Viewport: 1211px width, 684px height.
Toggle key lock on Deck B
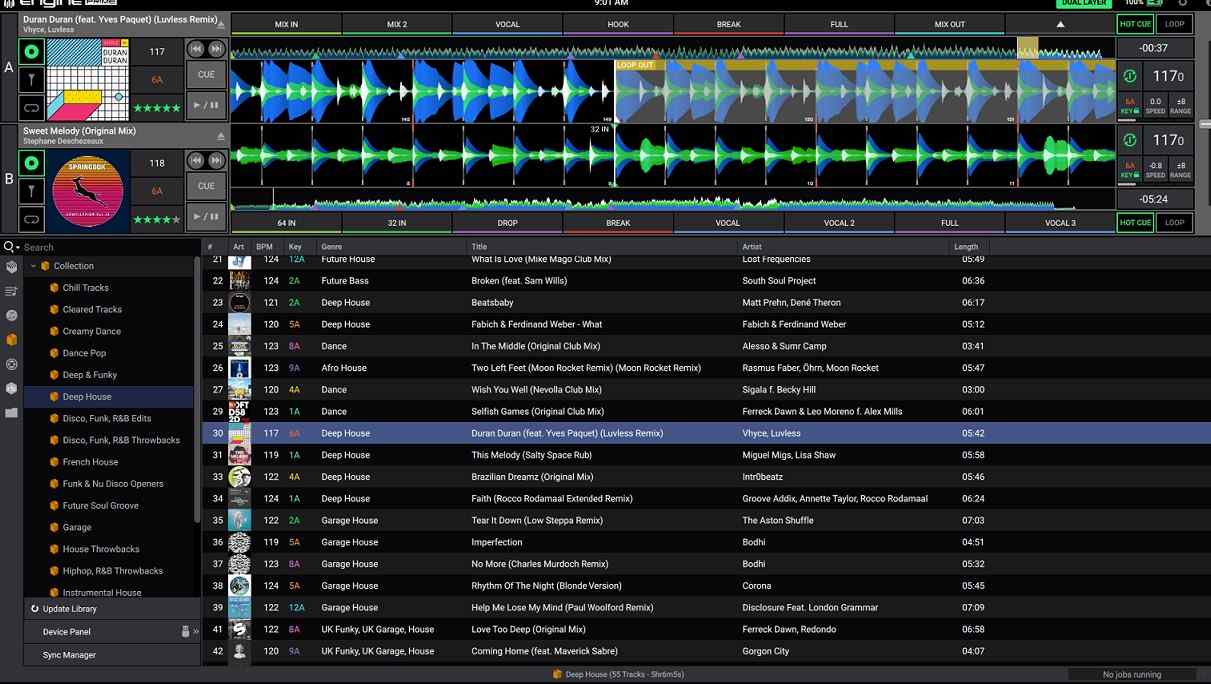click(1130, 170)
